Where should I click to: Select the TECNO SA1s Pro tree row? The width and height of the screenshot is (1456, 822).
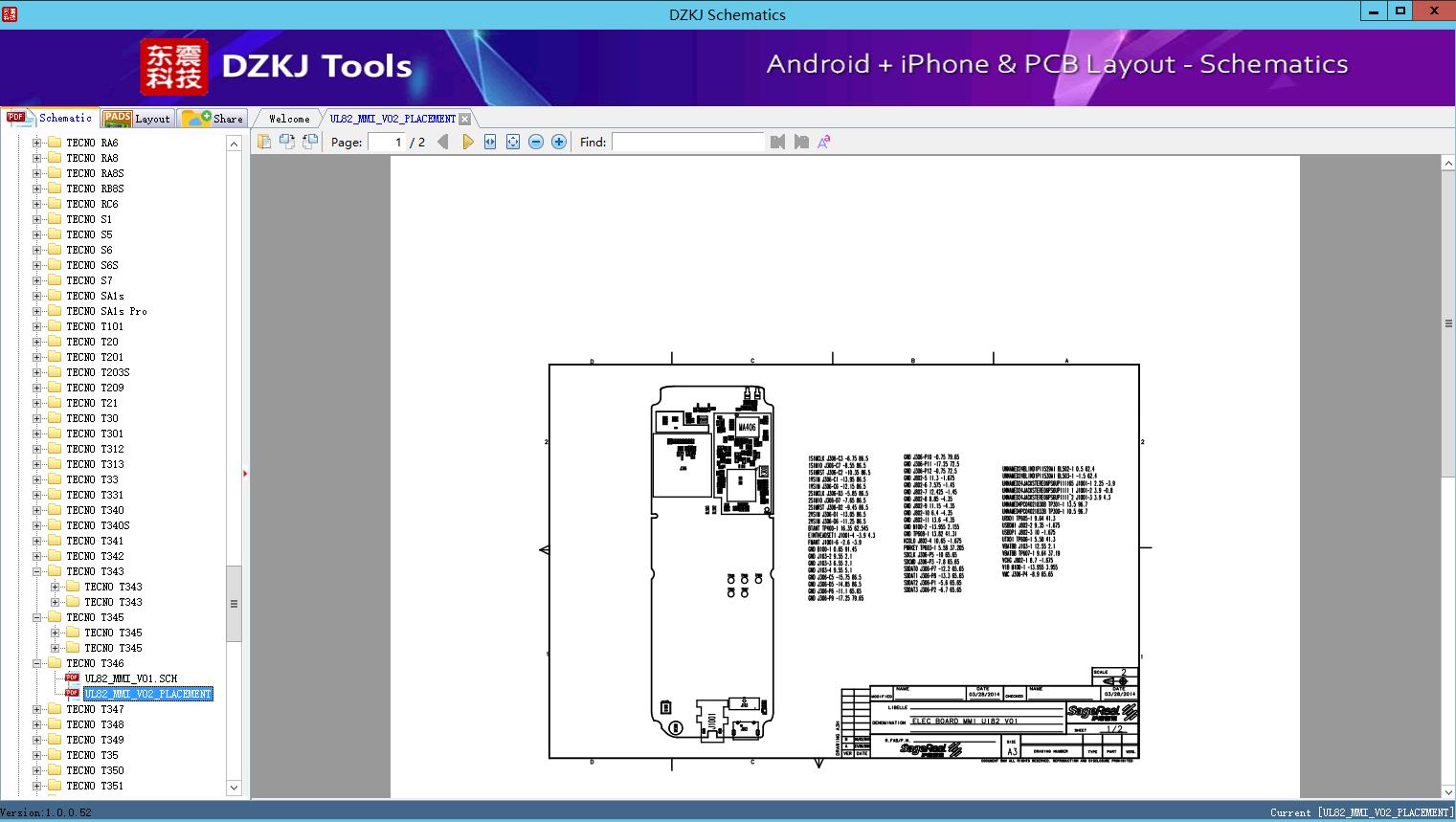[106, 311]
